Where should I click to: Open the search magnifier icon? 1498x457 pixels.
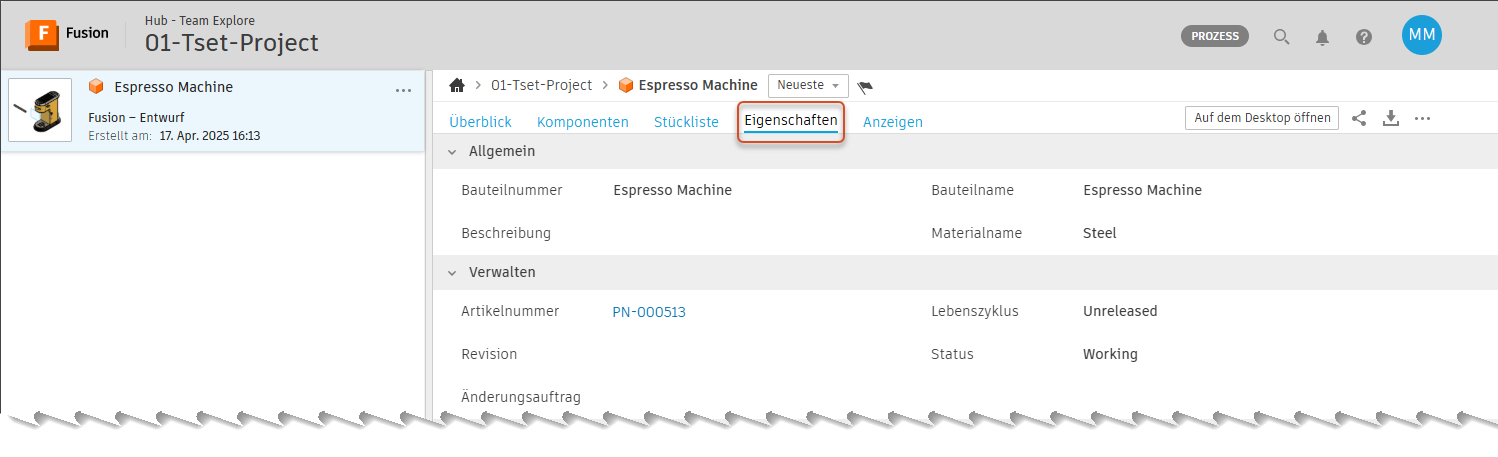tap(1281, 37)
